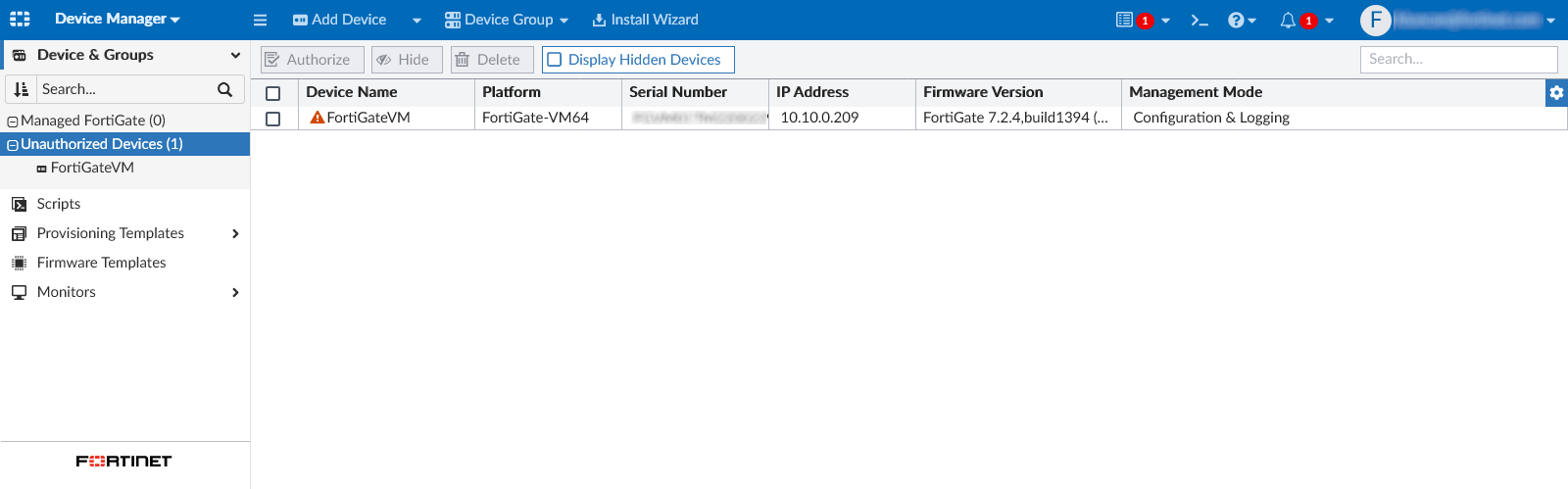
Task: Launch the Install Wizard
Action: tap(645, 20)
